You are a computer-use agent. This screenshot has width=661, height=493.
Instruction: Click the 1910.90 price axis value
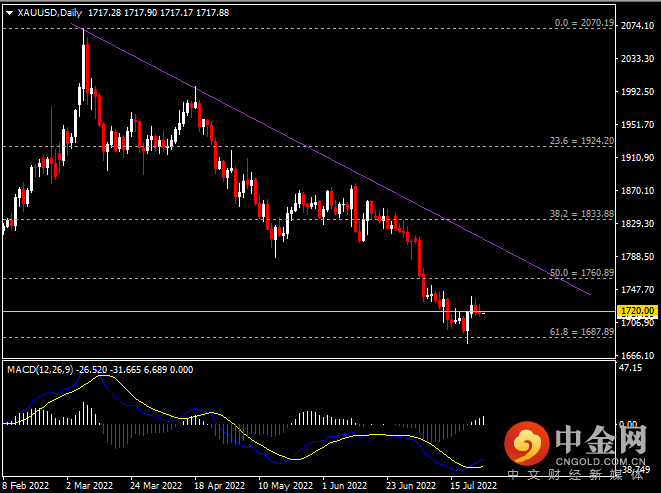637,158
